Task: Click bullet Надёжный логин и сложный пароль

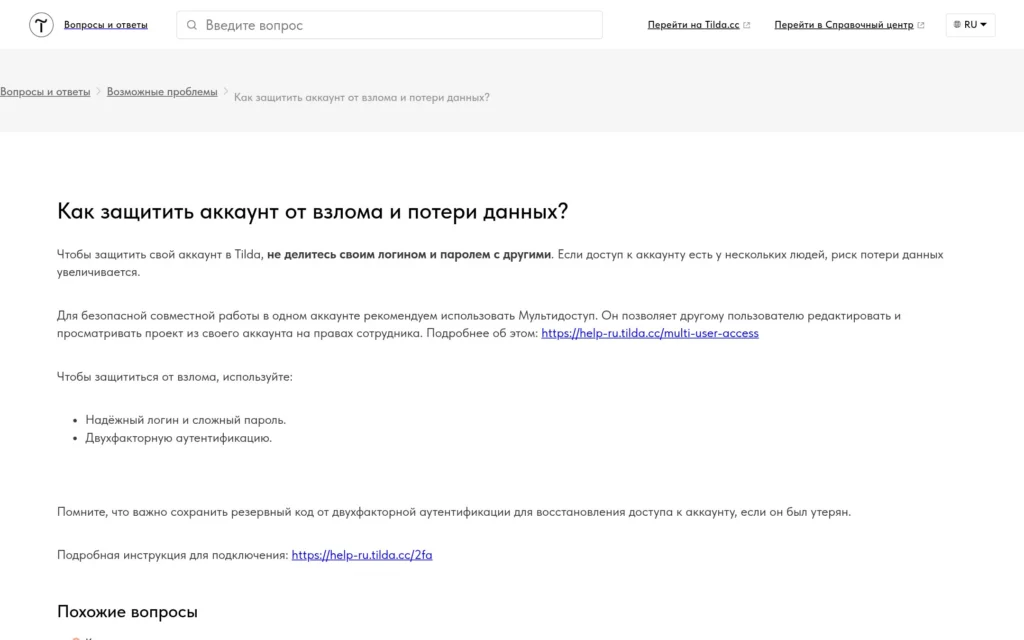Action: click(x=185, y=420)
